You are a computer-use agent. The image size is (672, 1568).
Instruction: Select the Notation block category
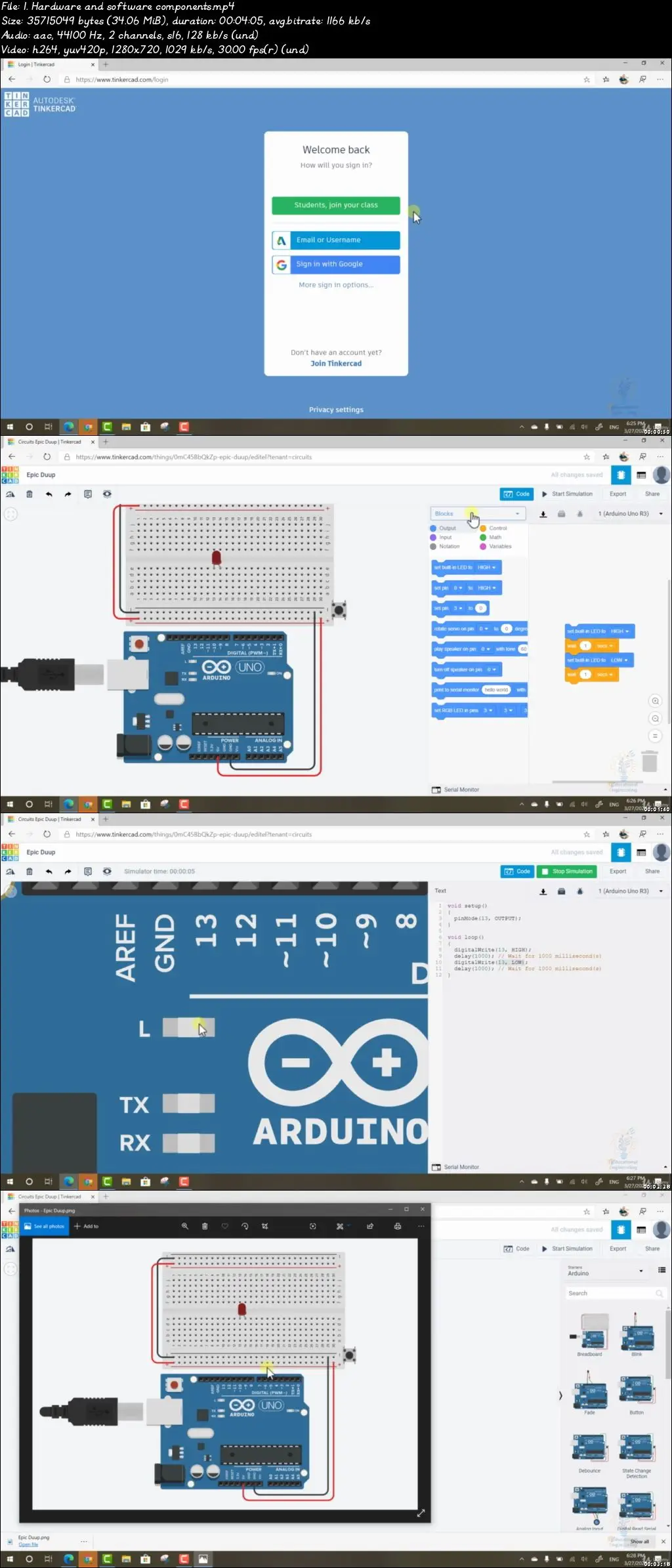coord(445,547)
